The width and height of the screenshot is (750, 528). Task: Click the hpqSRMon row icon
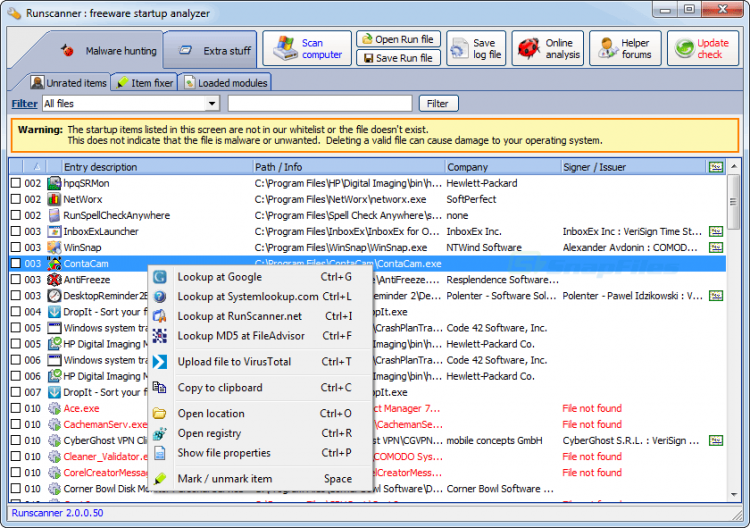(x=54, y=183)
